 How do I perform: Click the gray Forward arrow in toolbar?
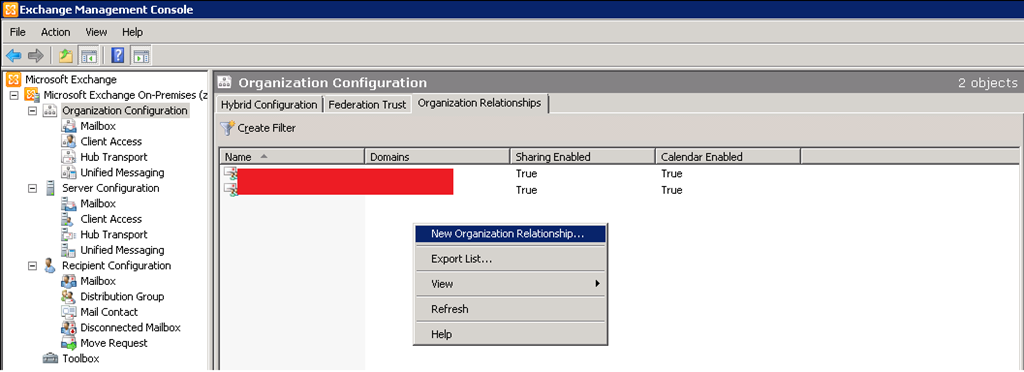tap(35, 56)
